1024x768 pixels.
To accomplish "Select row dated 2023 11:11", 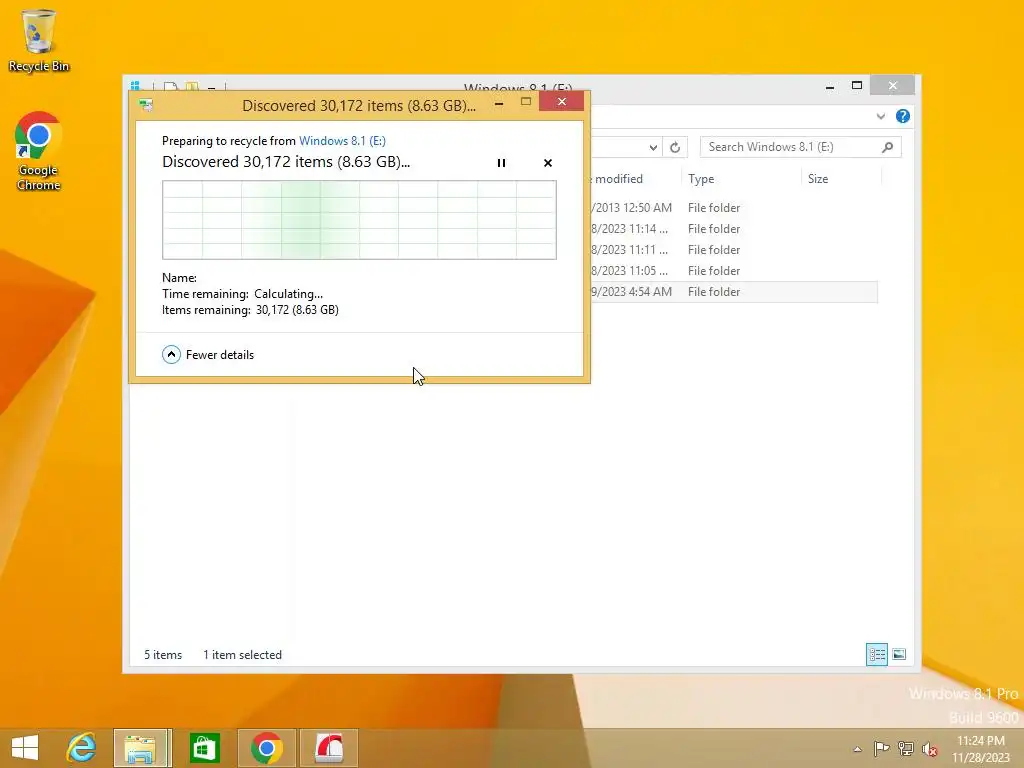I will pyautogui.click(x=734, y=249).
